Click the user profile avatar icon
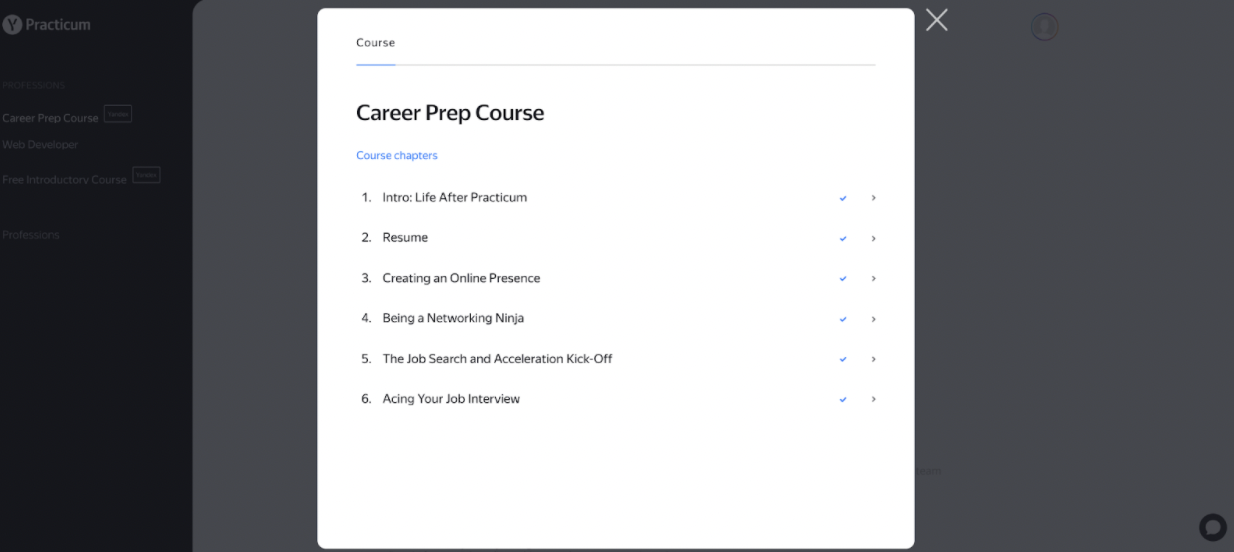The width and height of the screenshot is (1234, 552). (x=1044, y=26)
